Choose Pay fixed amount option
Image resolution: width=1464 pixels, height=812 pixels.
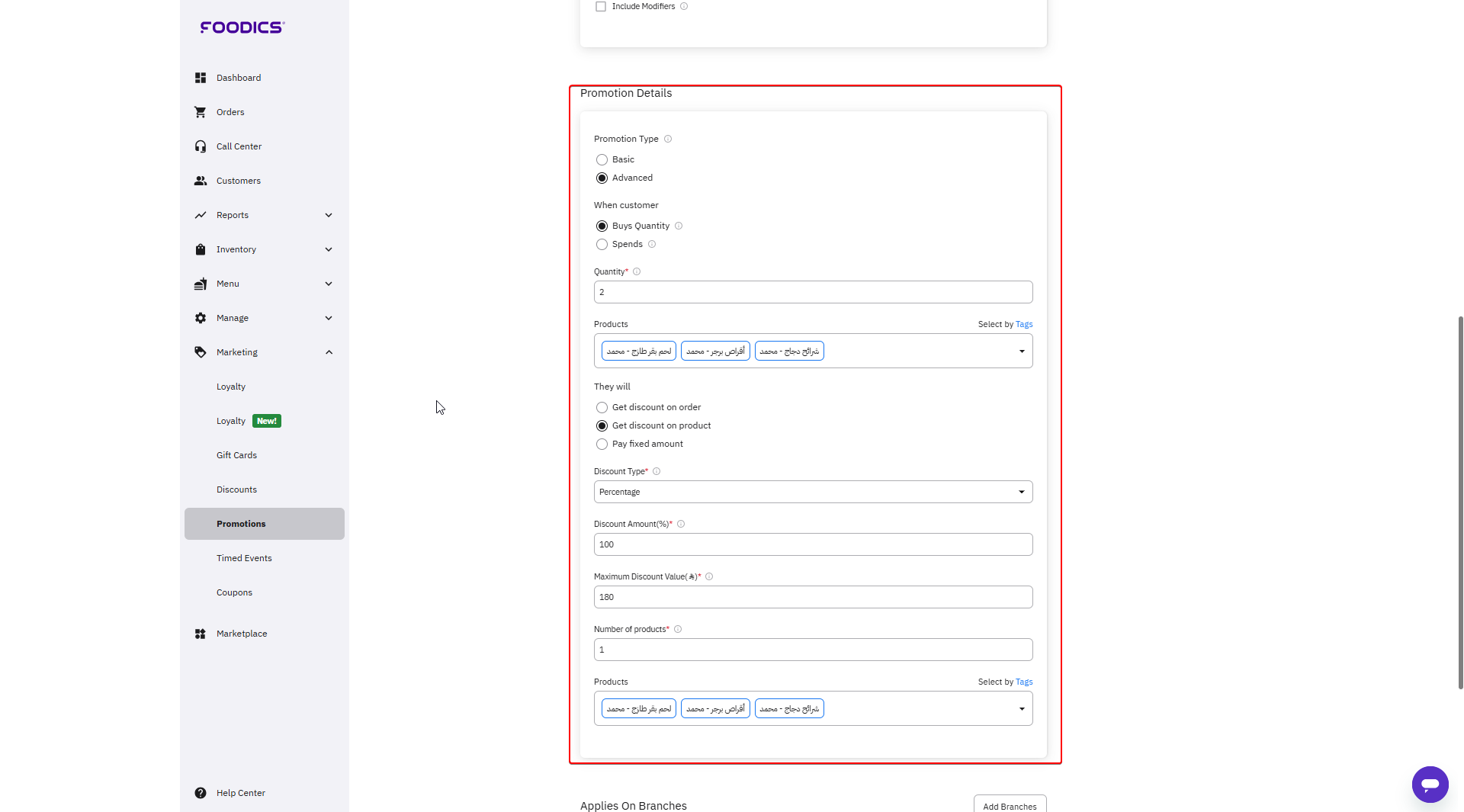tap(602, 445)
